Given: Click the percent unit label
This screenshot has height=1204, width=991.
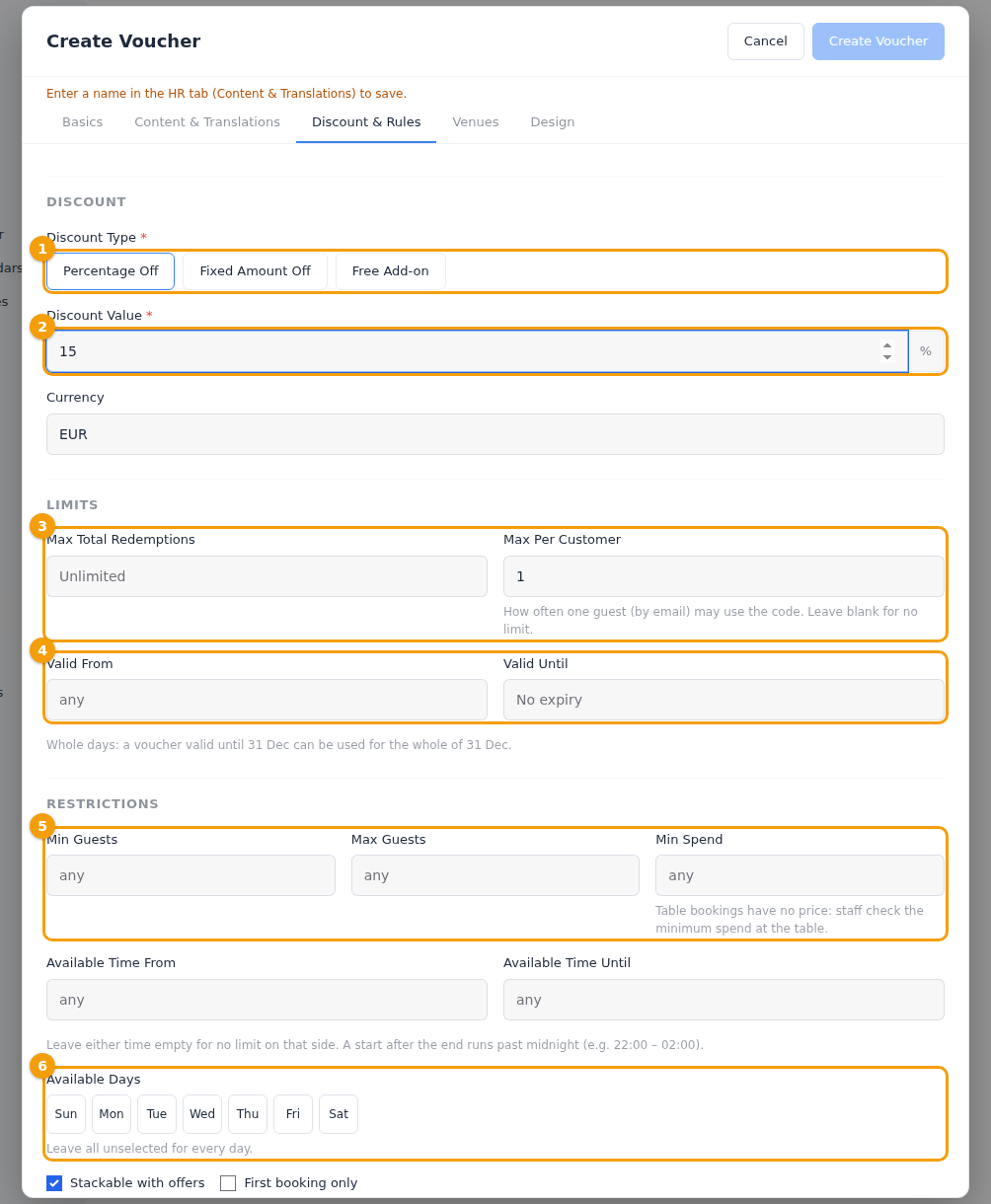Looking at the screenshot, I should [926, 351].
